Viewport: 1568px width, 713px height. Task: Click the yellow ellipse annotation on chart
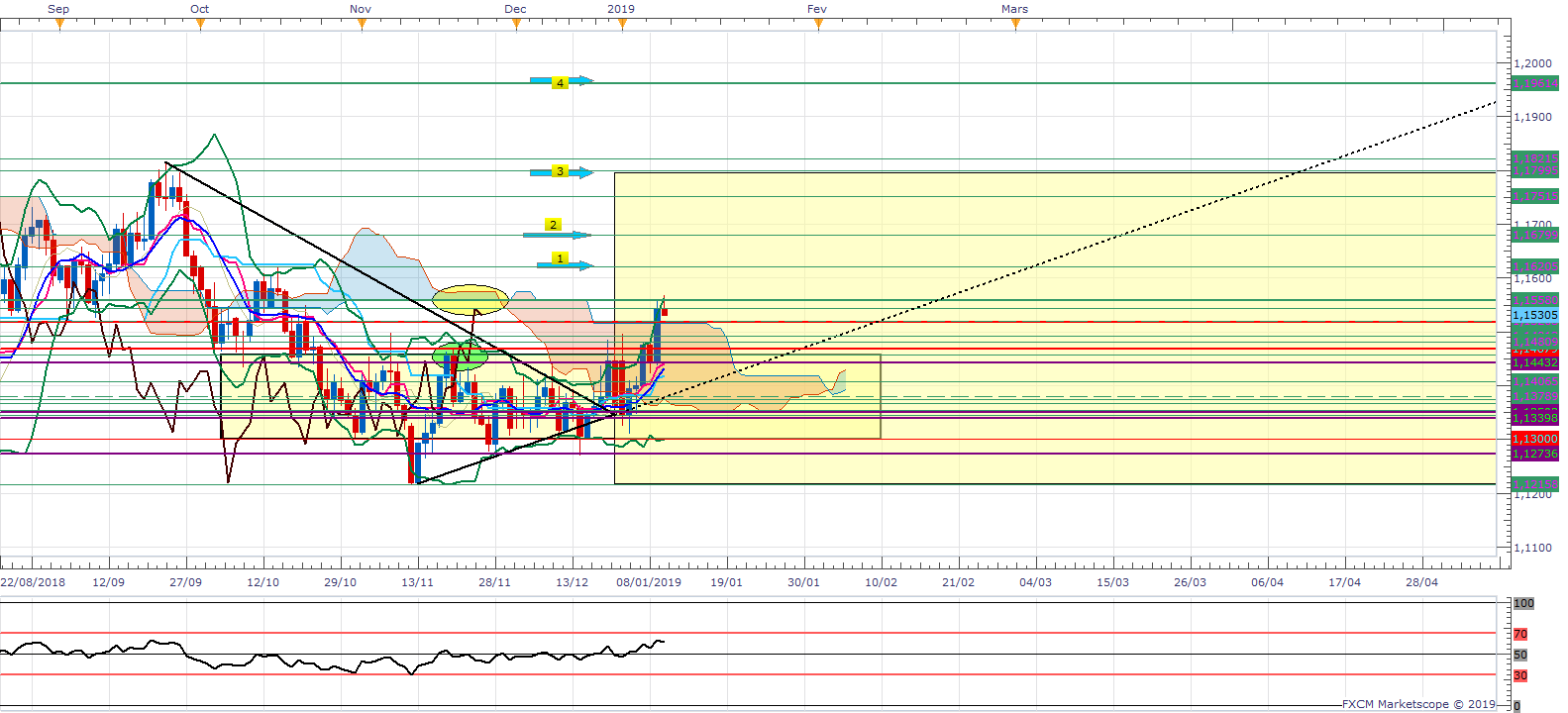470,299
